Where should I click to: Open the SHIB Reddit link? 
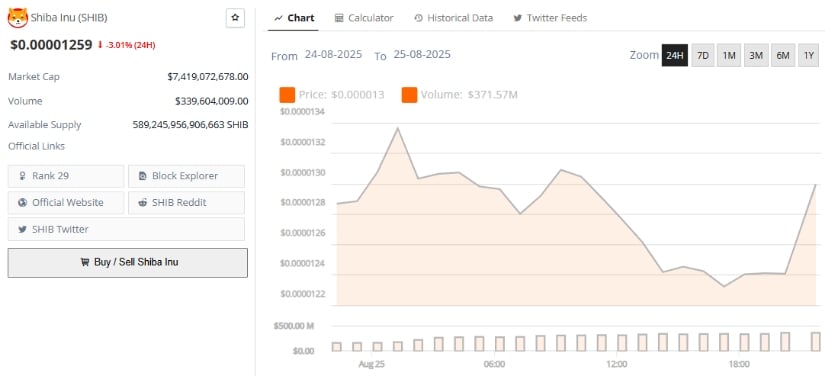(186, 202)
